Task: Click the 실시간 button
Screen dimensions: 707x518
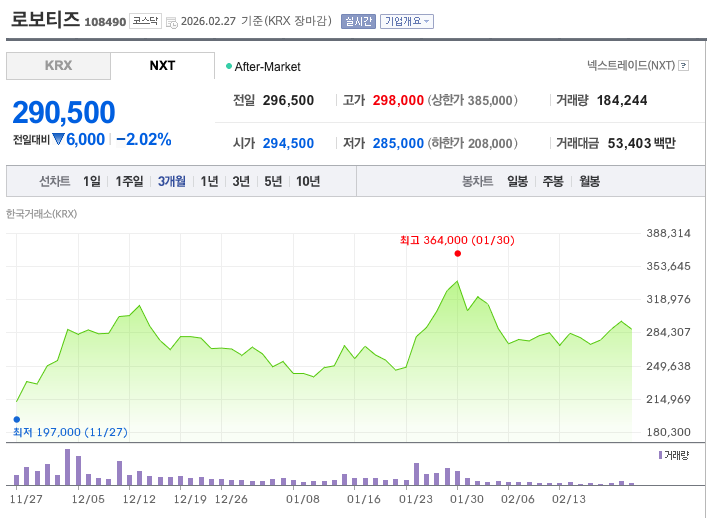Action: [358, 21]
